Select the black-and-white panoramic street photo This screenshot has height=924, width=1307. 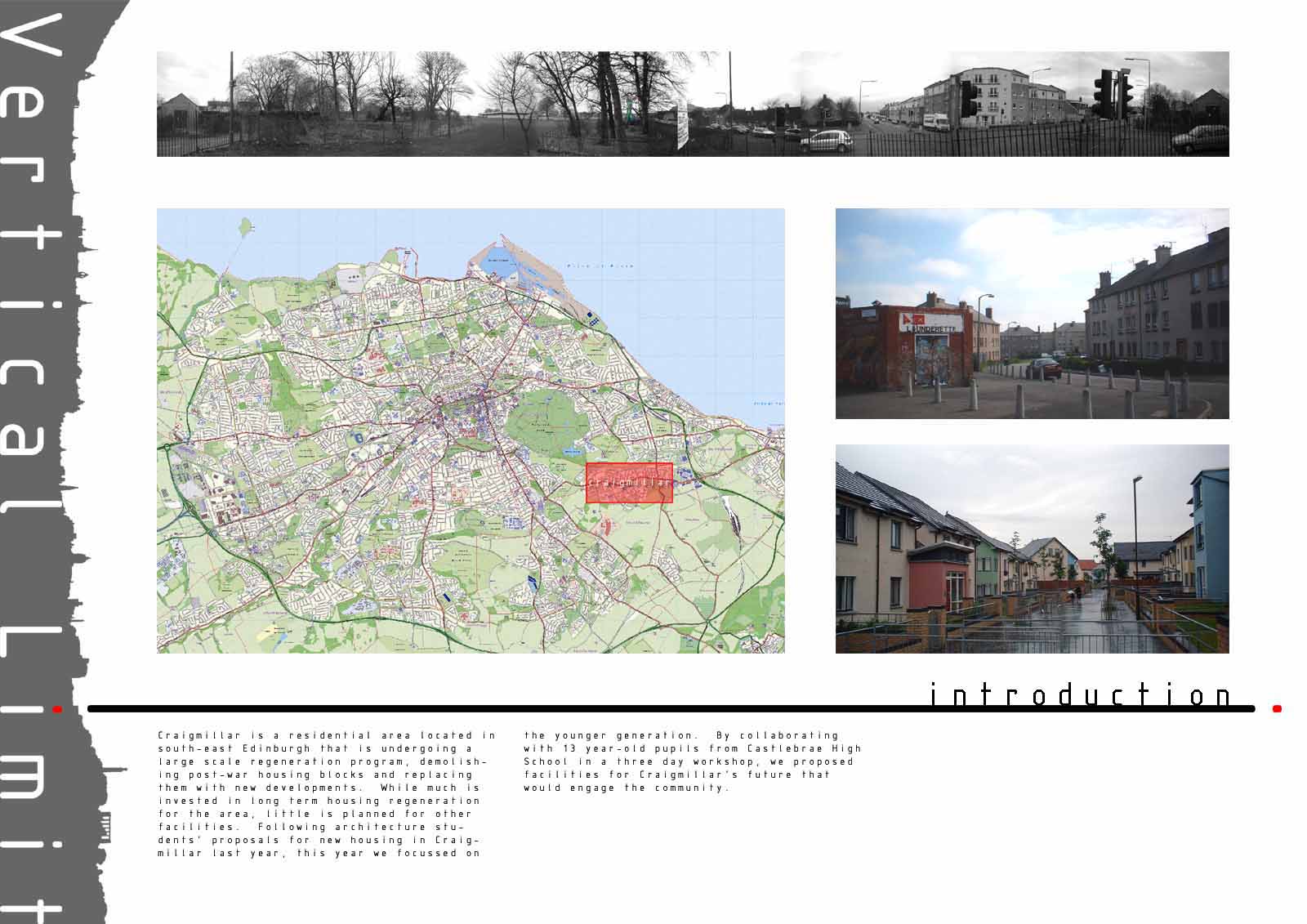click(693, 104)
